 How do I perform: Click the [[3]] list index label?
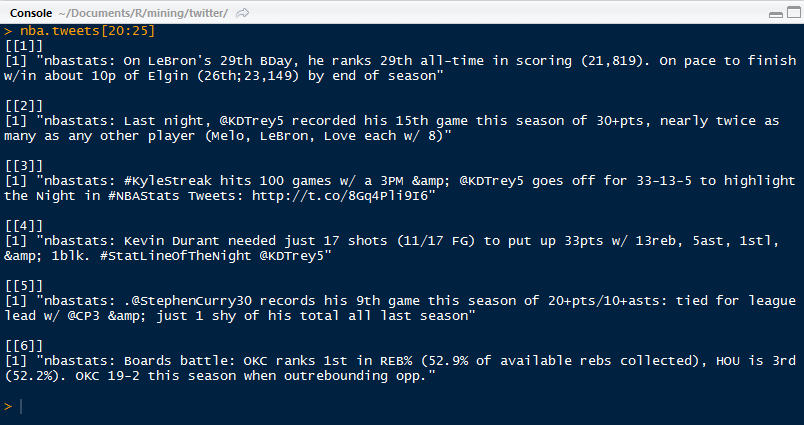click(x=24, y=166)
